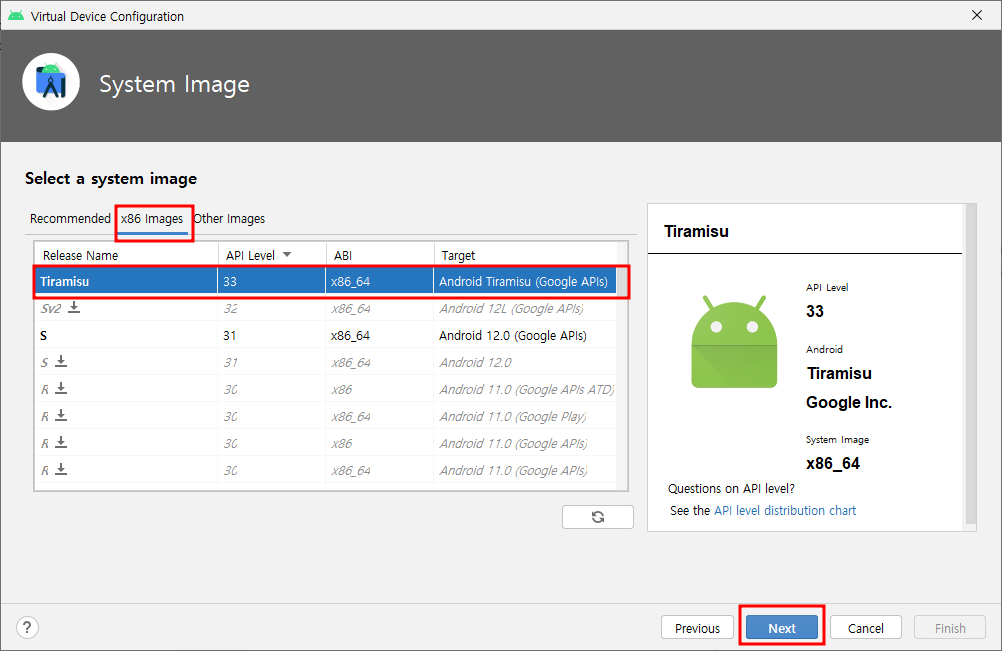Download the R x86_64 Android 11.0 Google APIs image
Image resolution: width=1002 pixels, height=651 pixels.
tap(61, 469)
